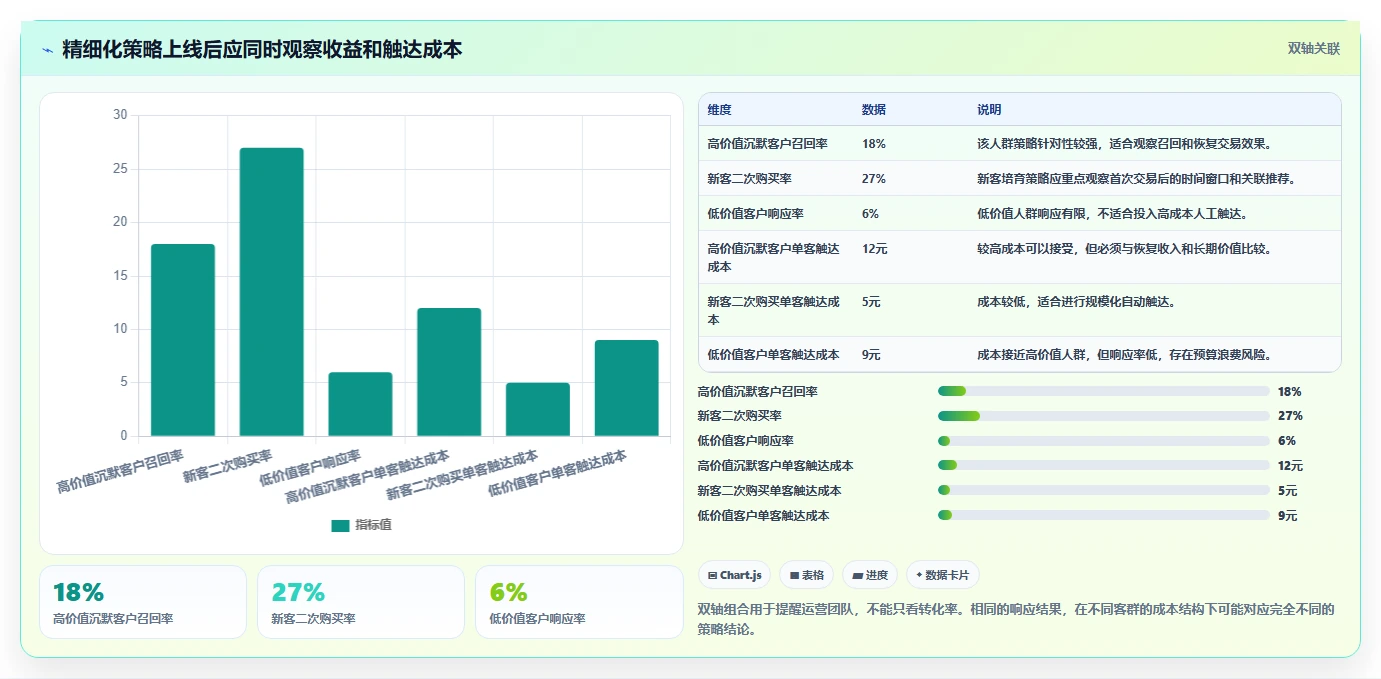Click the 高价值沉默客户召回率 bar in chart
The height and width of the screenshot is (679, 1381).
click(x=183, y=340)
